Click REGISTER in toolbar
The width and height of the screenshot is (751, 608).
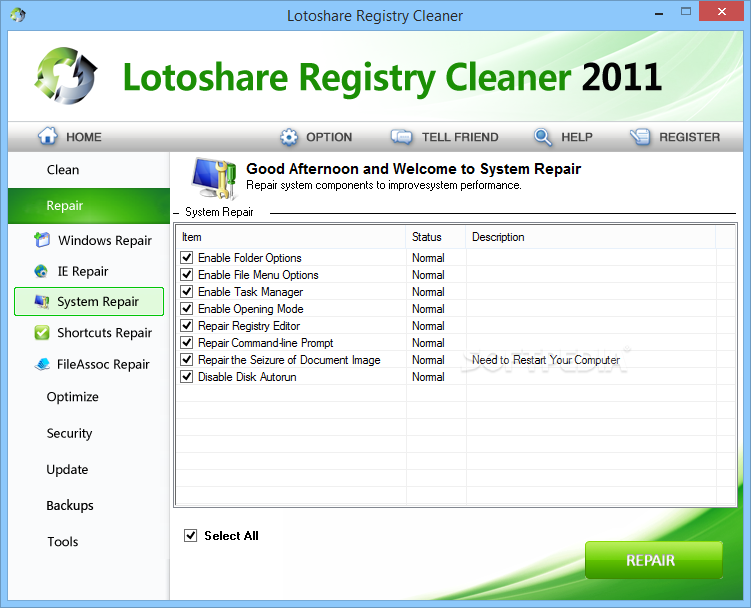point(675,137)
